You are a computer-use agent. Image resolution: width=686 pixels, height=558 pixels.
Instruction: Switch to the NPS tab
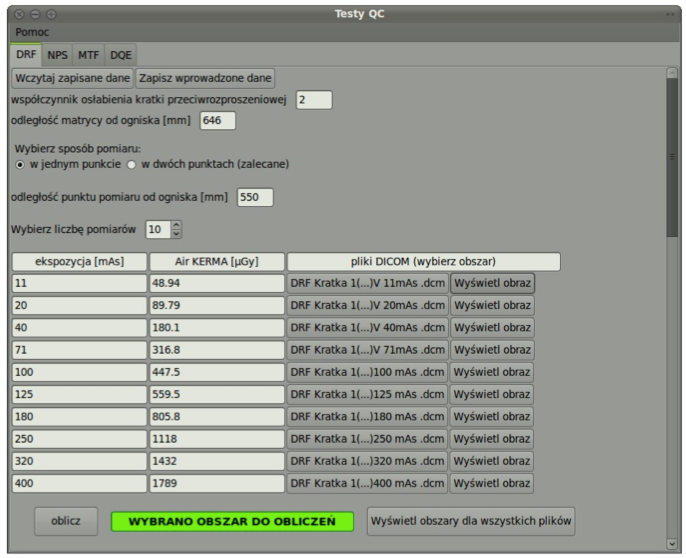[57, 55]
